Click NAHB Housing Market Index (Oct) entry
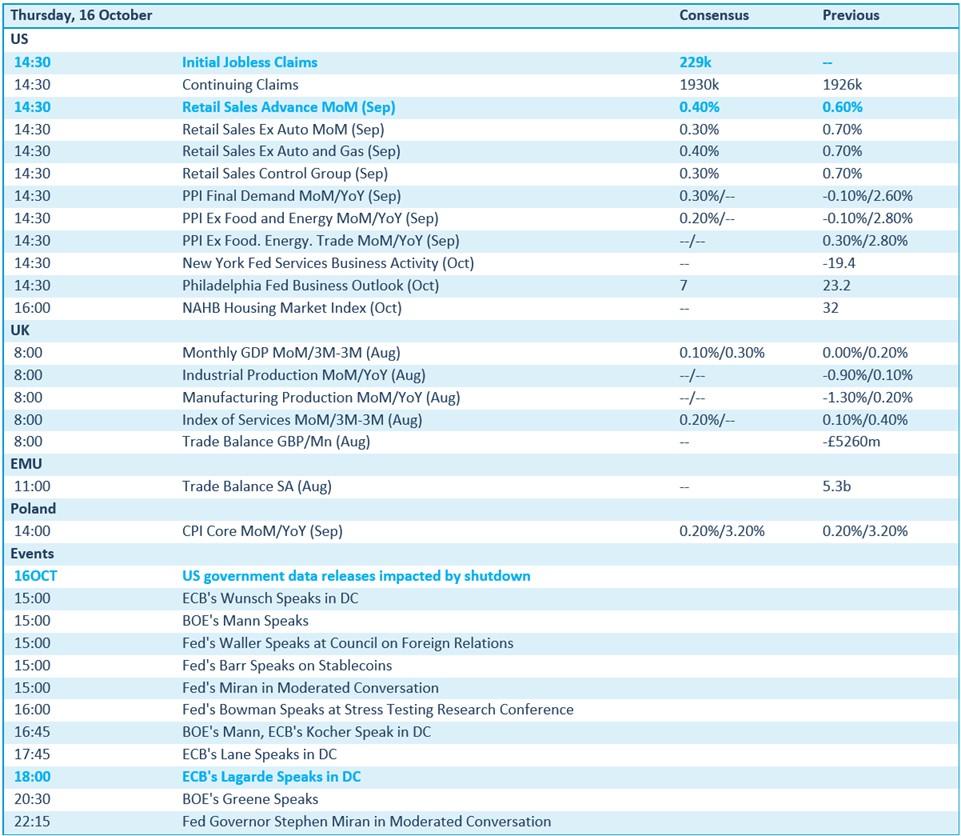 (x=291, y=308)
